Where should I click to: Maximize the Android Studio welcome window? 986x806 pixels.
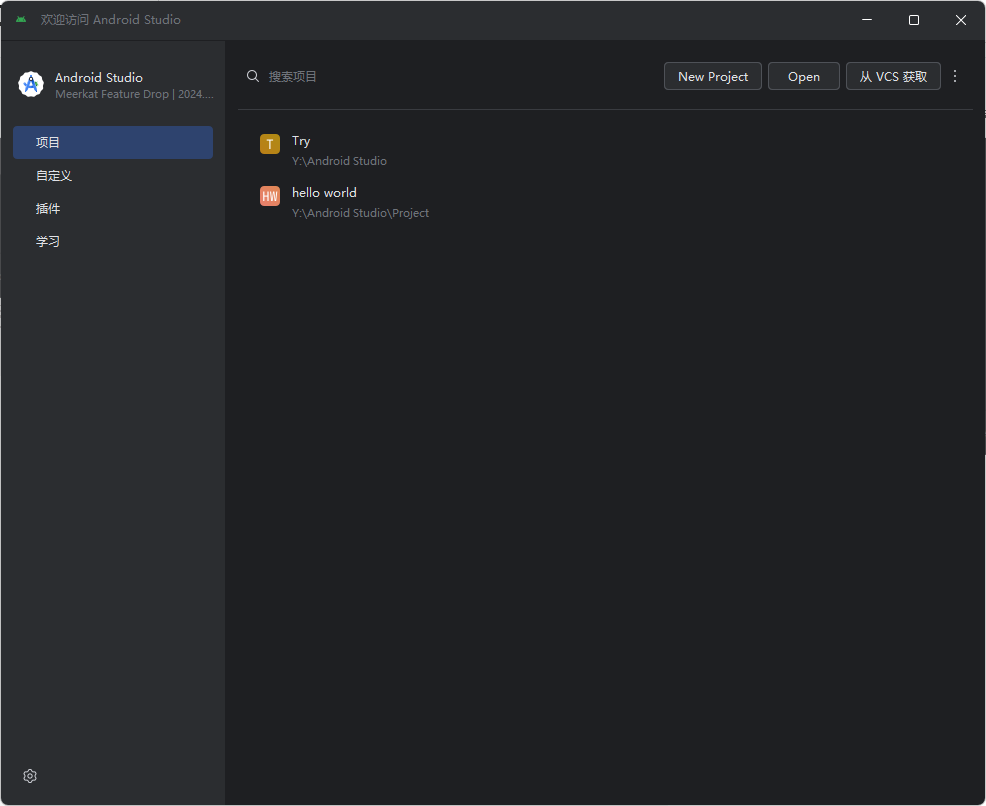tap(914, 20)
